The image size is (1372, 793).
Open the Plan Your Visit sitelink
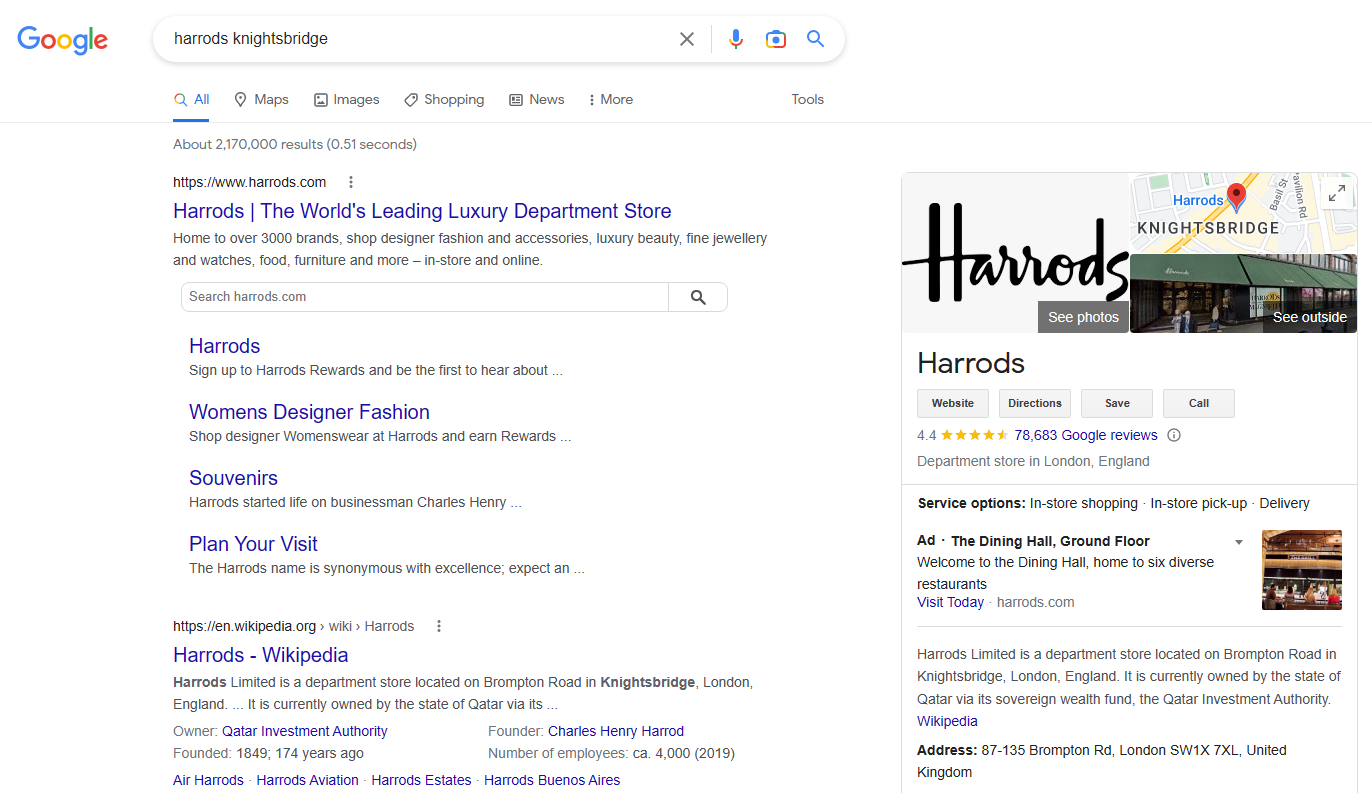(x=253, y=544)
